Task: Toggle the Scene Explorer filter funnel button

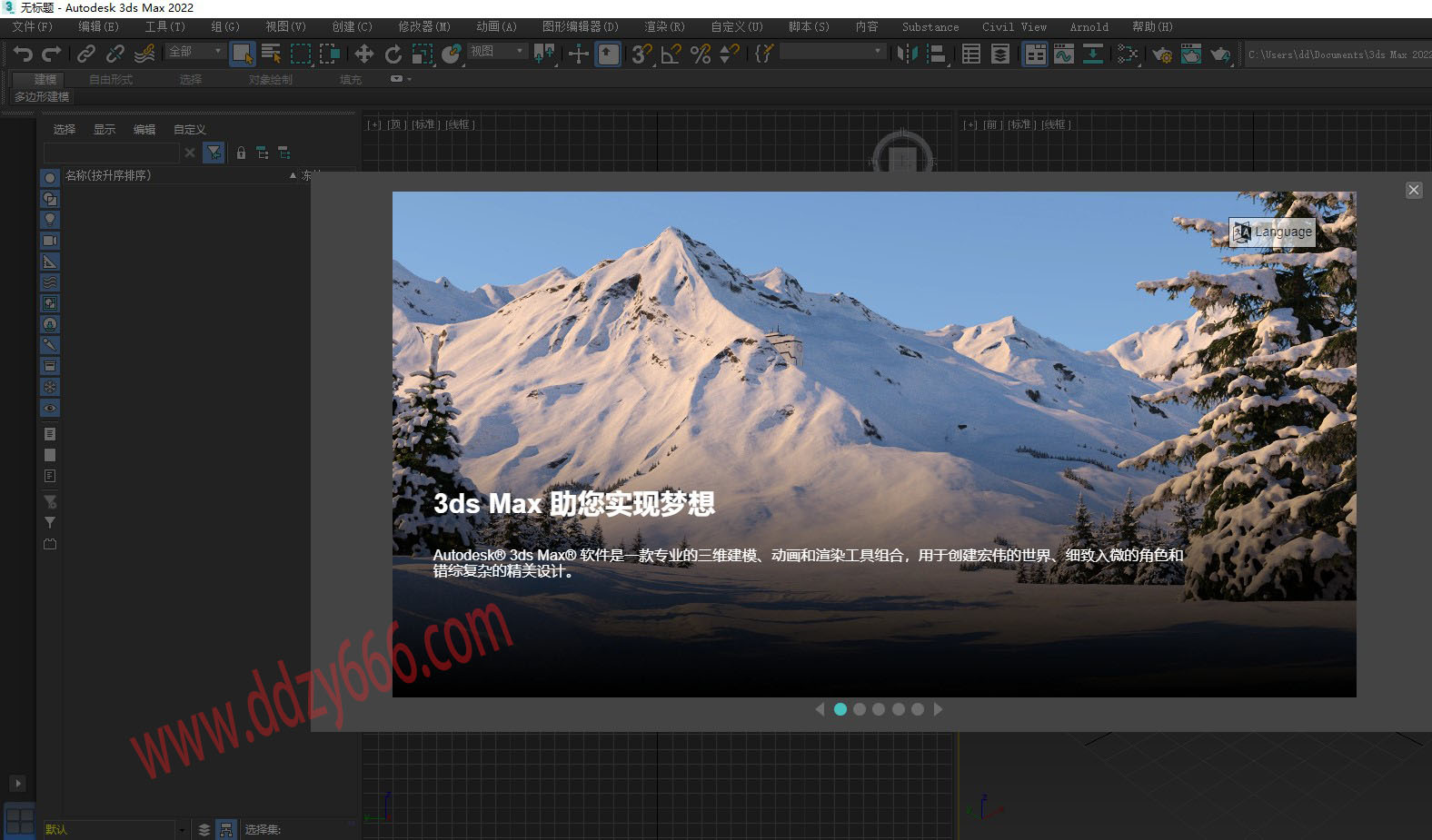Action: (214, 153)
